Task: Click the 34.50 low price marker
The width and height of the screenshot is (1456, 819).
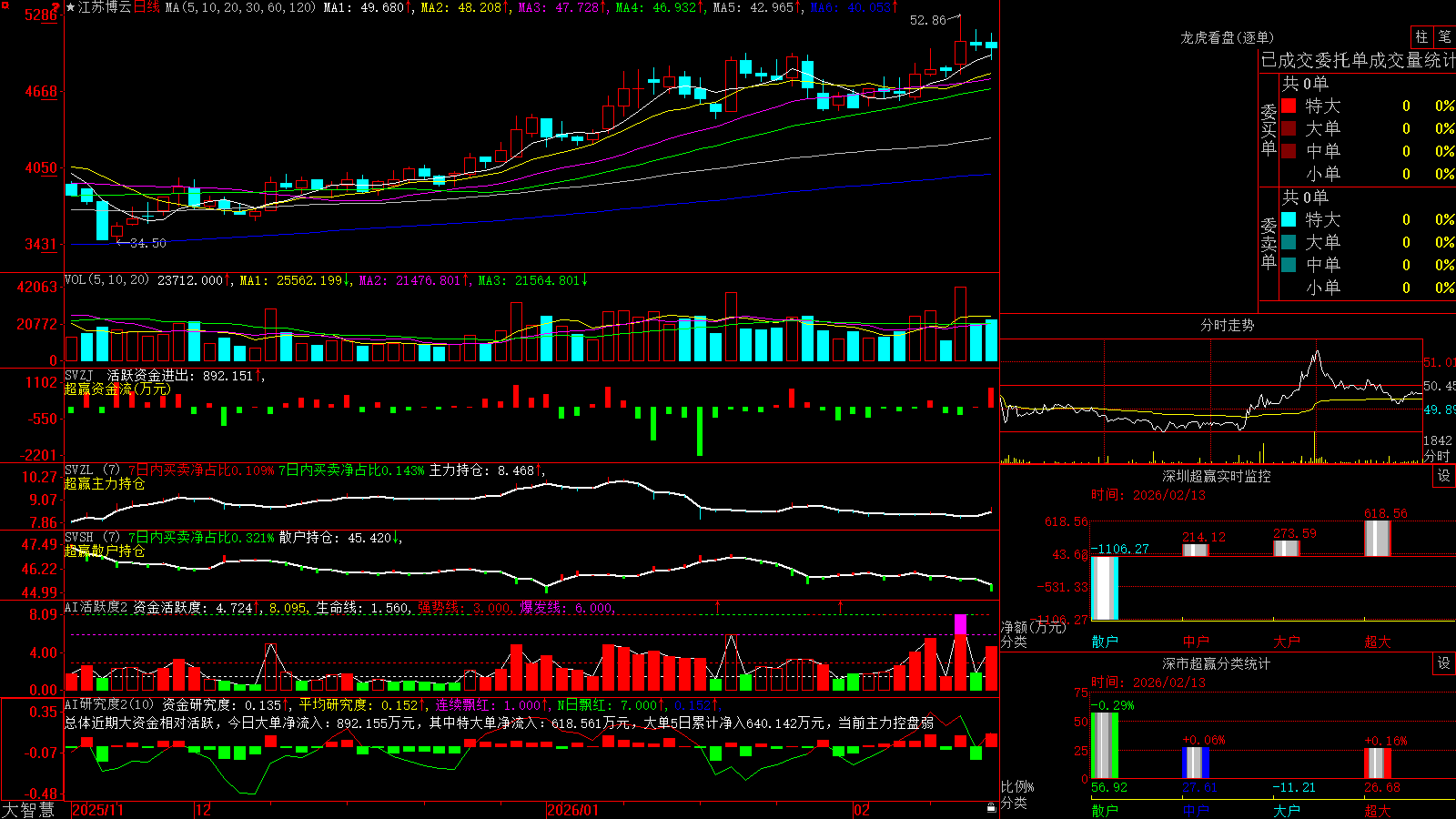Action: (148, 243)
